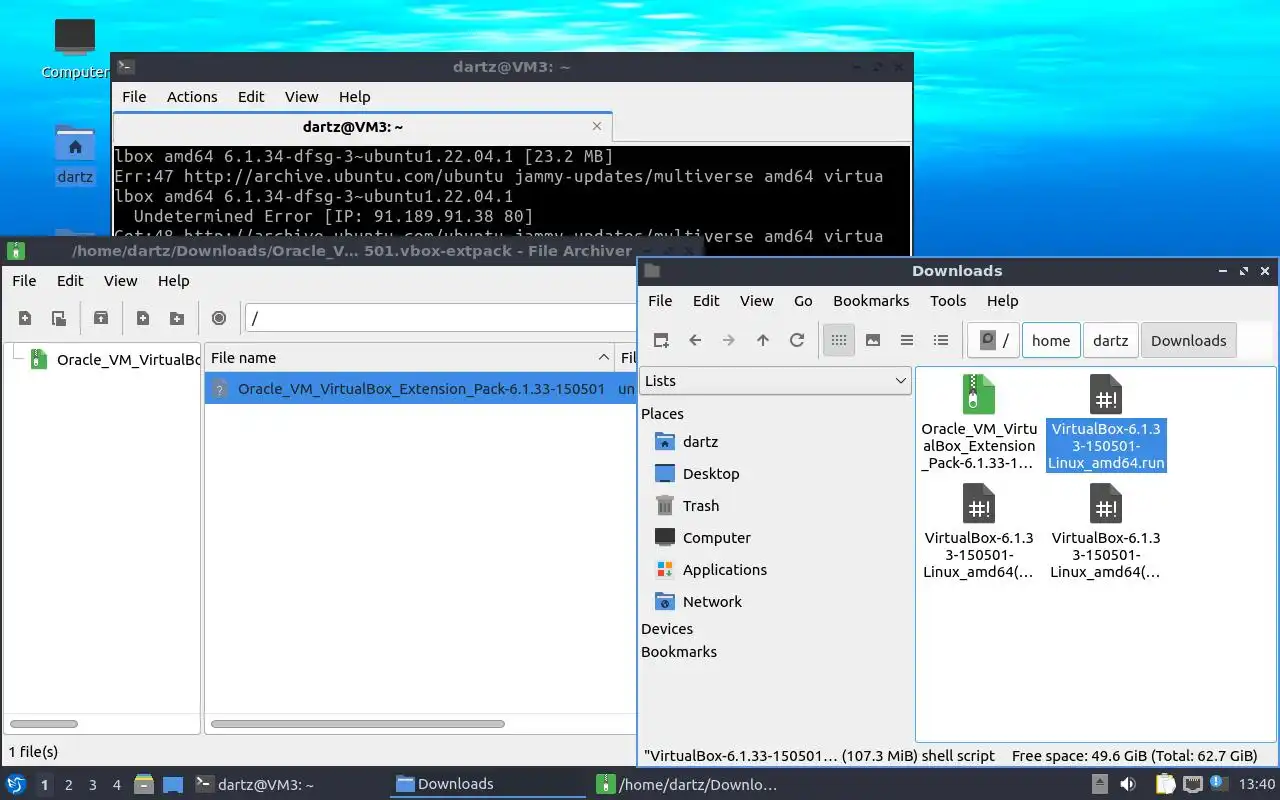This screenshot has height=800, width=1280.
Task: Open the Computer desktop icon
Action: (75, 48)
